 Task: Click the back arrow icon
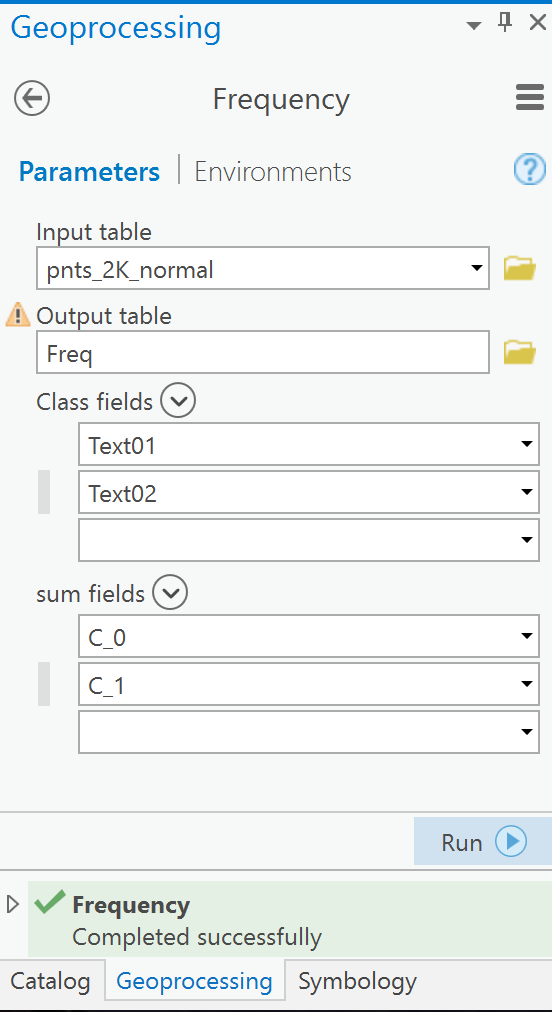(32, 99)
